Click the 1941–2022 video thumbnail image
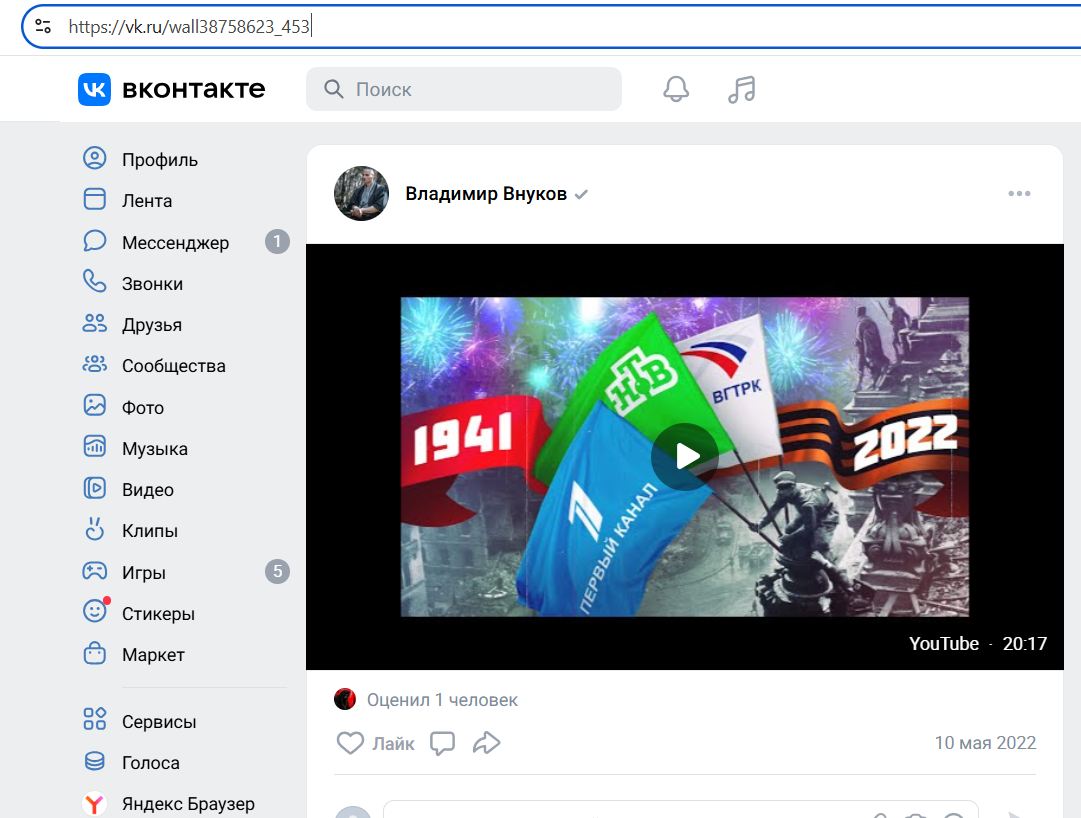This screenshot has width=1081, height=818. pos(685,456)
